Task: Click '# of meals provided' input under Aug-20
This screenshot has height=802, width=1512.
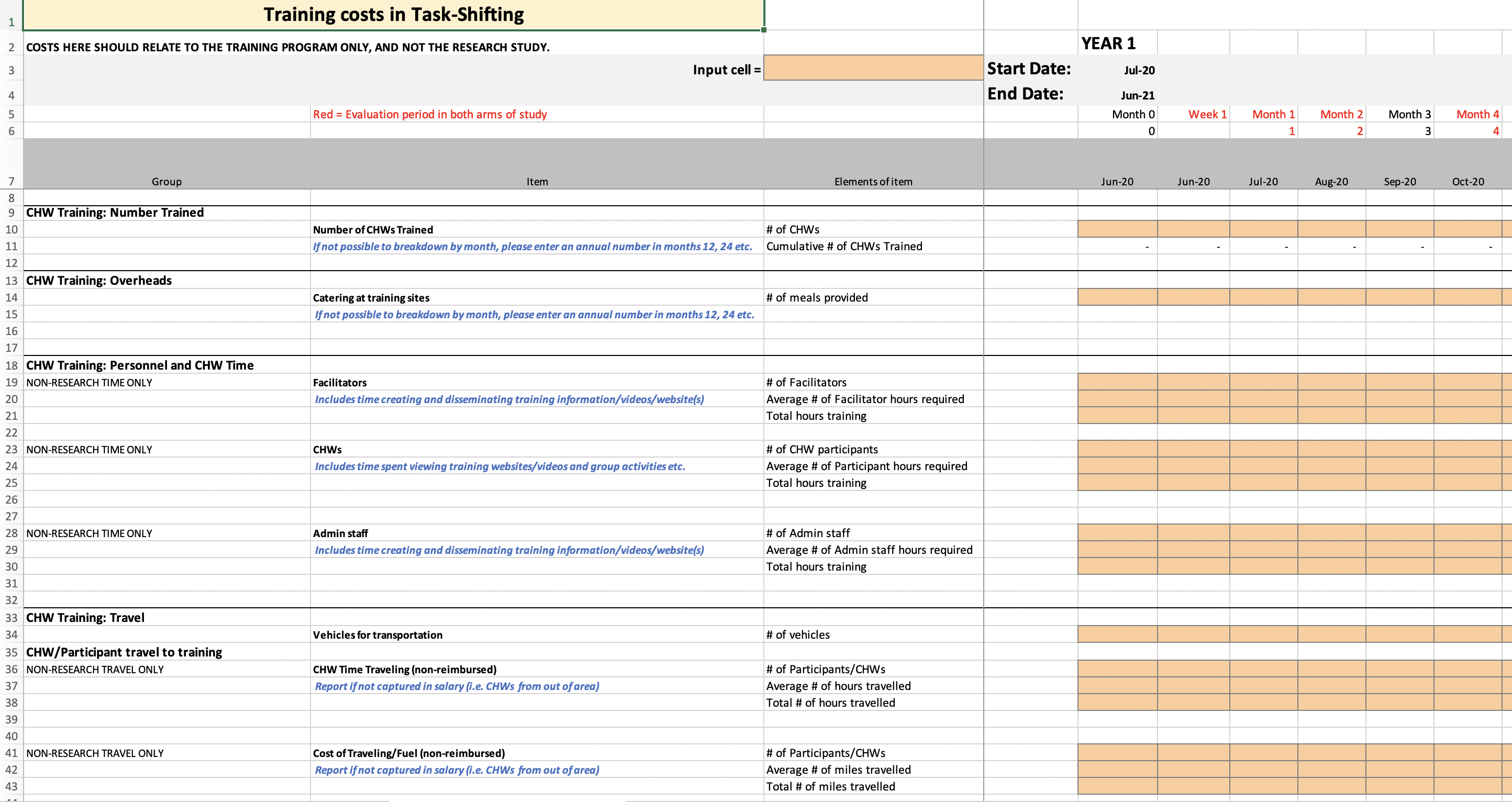Action: 1331,297
